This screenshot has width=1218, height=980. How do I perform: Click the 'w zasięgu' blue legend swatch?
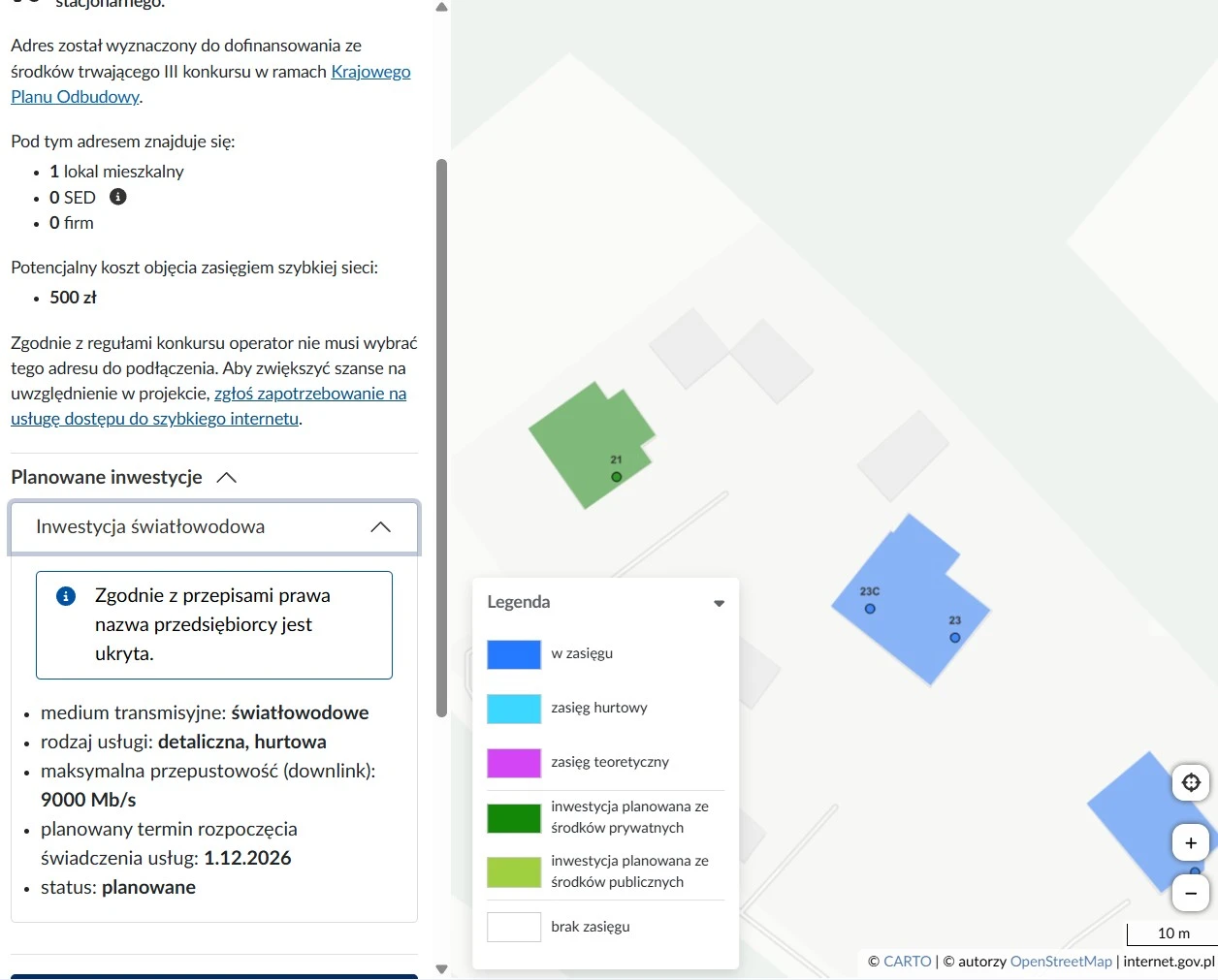[x=513, y=654]
